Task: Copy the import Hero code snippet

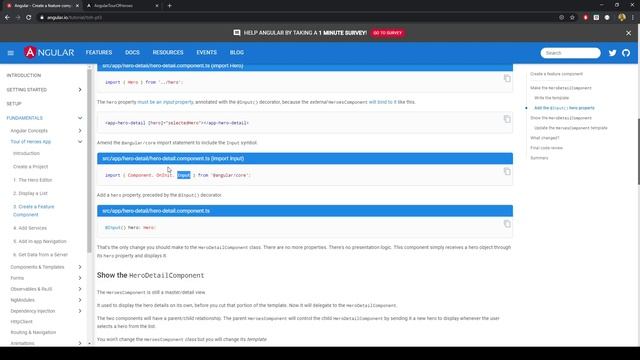Action: [507, 78]
